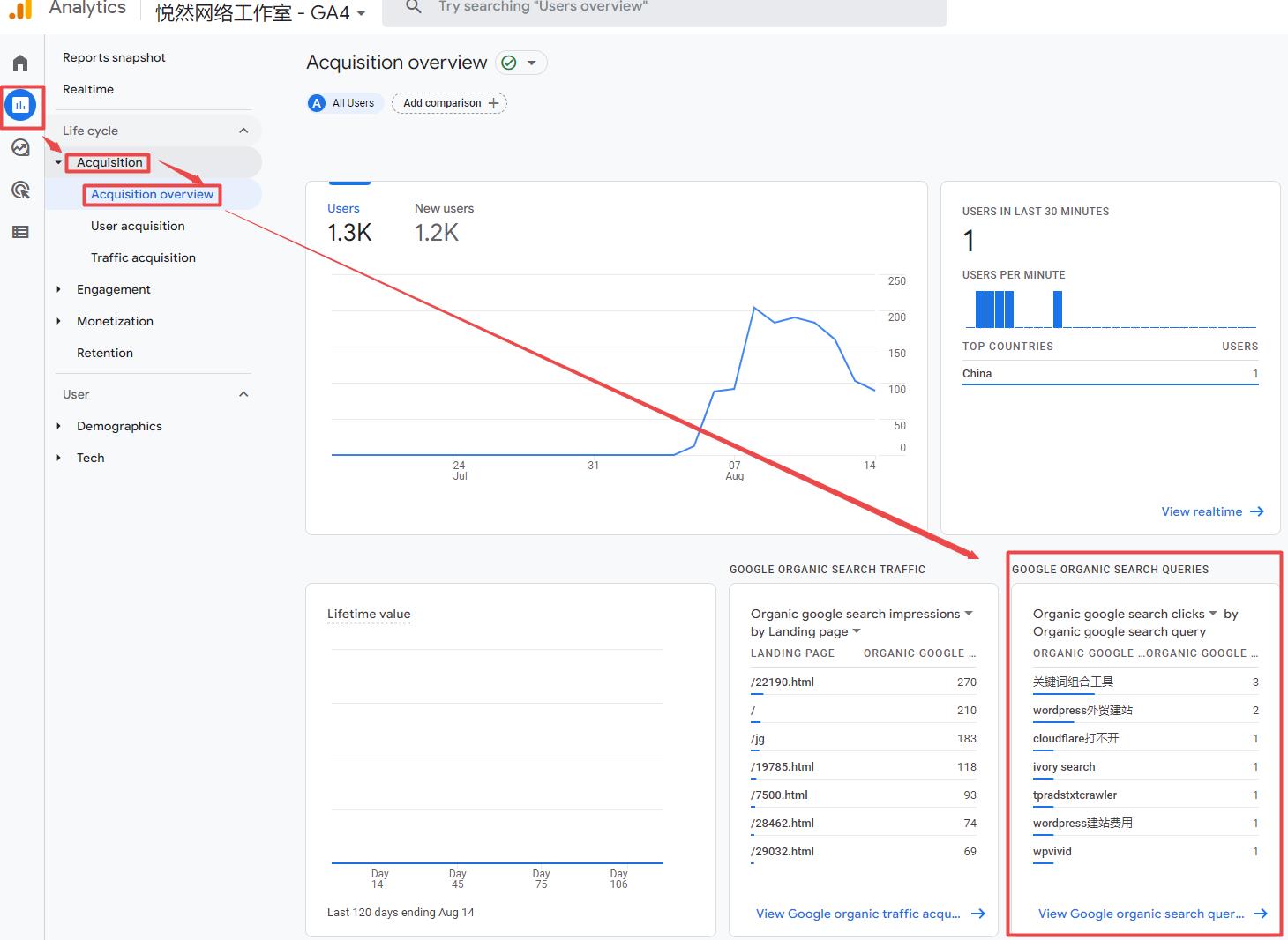Viewport: 1288px width, 940px height.
Task: Click View realtime link
Action: point(1202,511)
